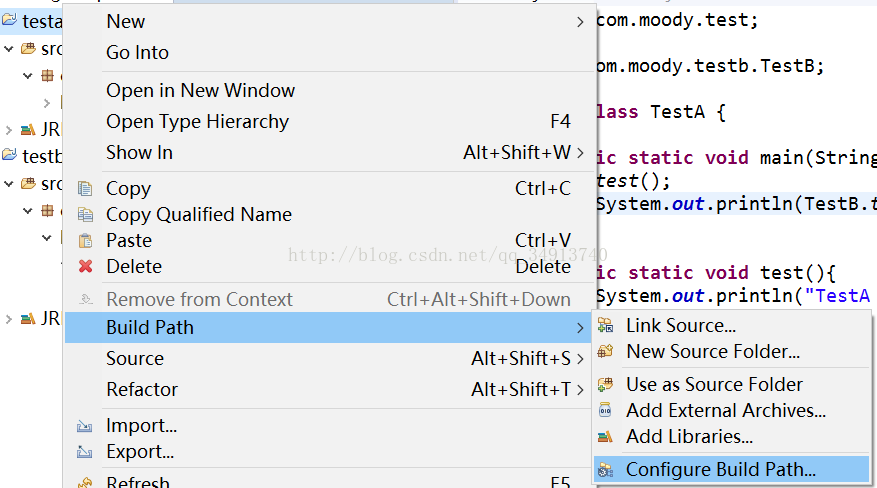Select the testa project in tree
The height and width of the screenshot is (488, 877).
42,21
